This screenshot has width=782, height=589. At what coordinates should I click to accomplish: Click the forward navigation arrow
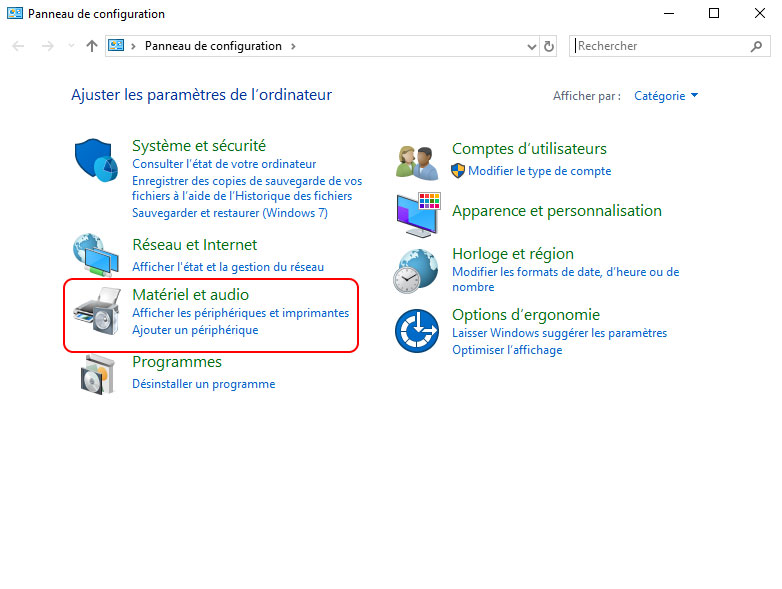tap(47, 46)
